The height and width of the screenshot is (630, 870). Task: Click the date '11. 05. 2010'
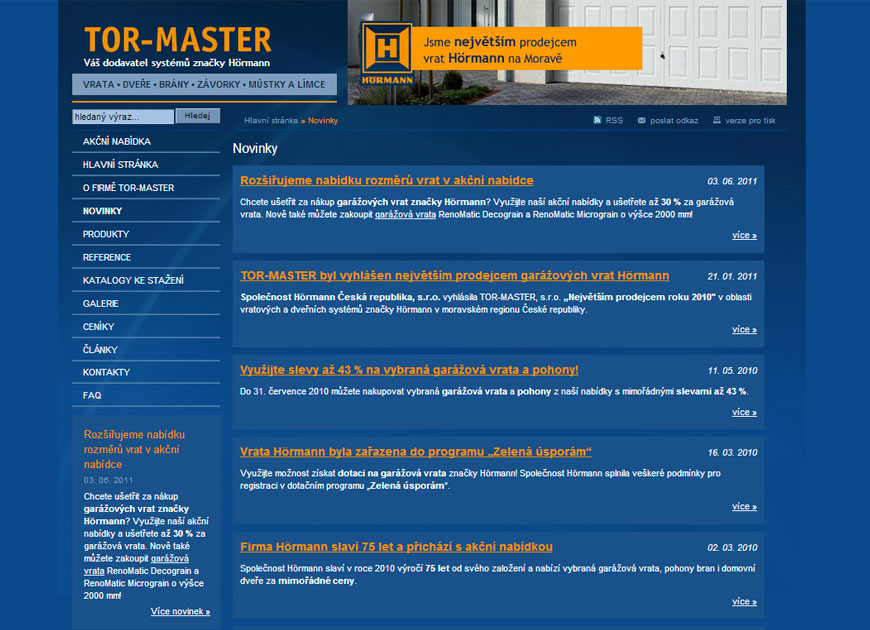tap(732, 371)
